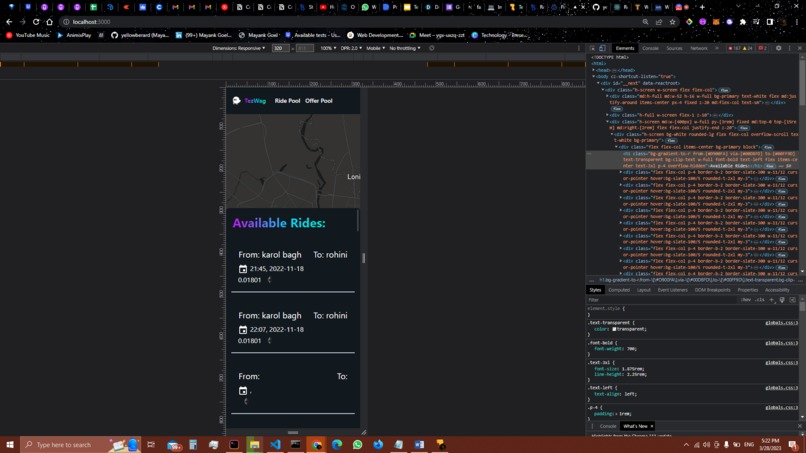The height and width of the screenshot is (453, 806).
Task: Activate the DevTools inspect element picker
Action: [x=592, y=48]
